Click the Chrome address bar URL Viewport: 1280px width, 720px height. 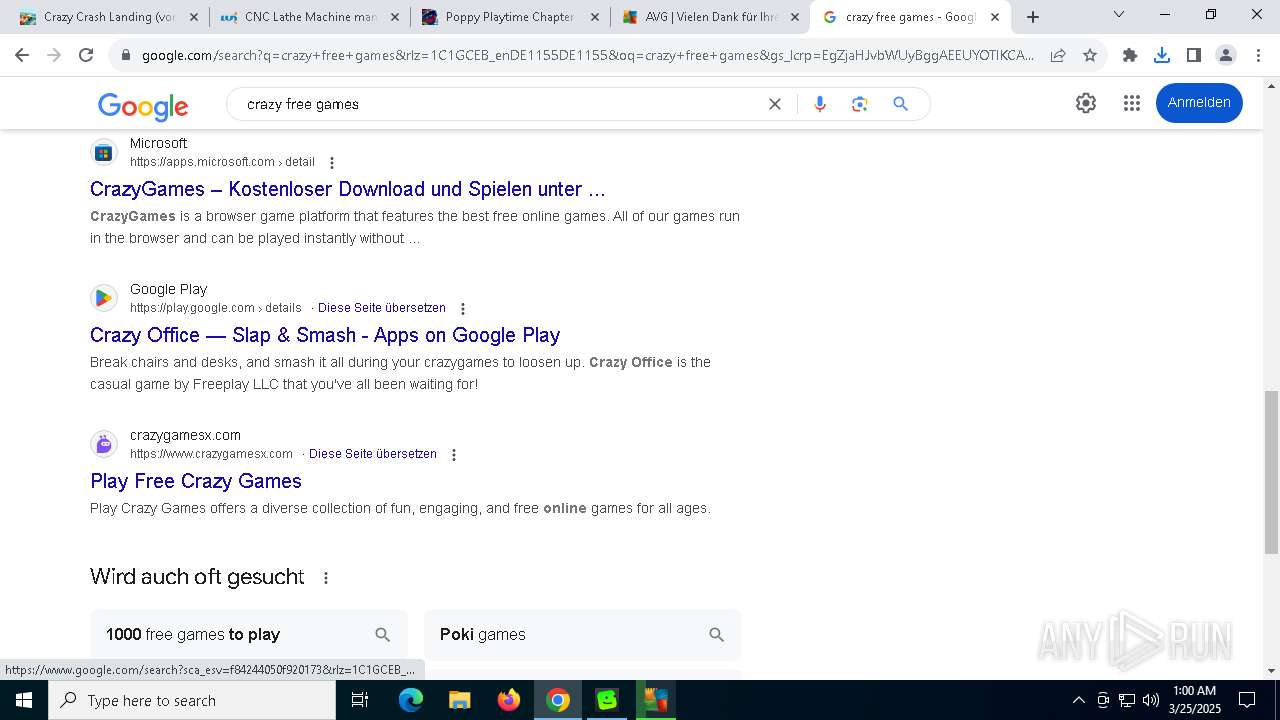pyautogui.click(x=588, y=55)
